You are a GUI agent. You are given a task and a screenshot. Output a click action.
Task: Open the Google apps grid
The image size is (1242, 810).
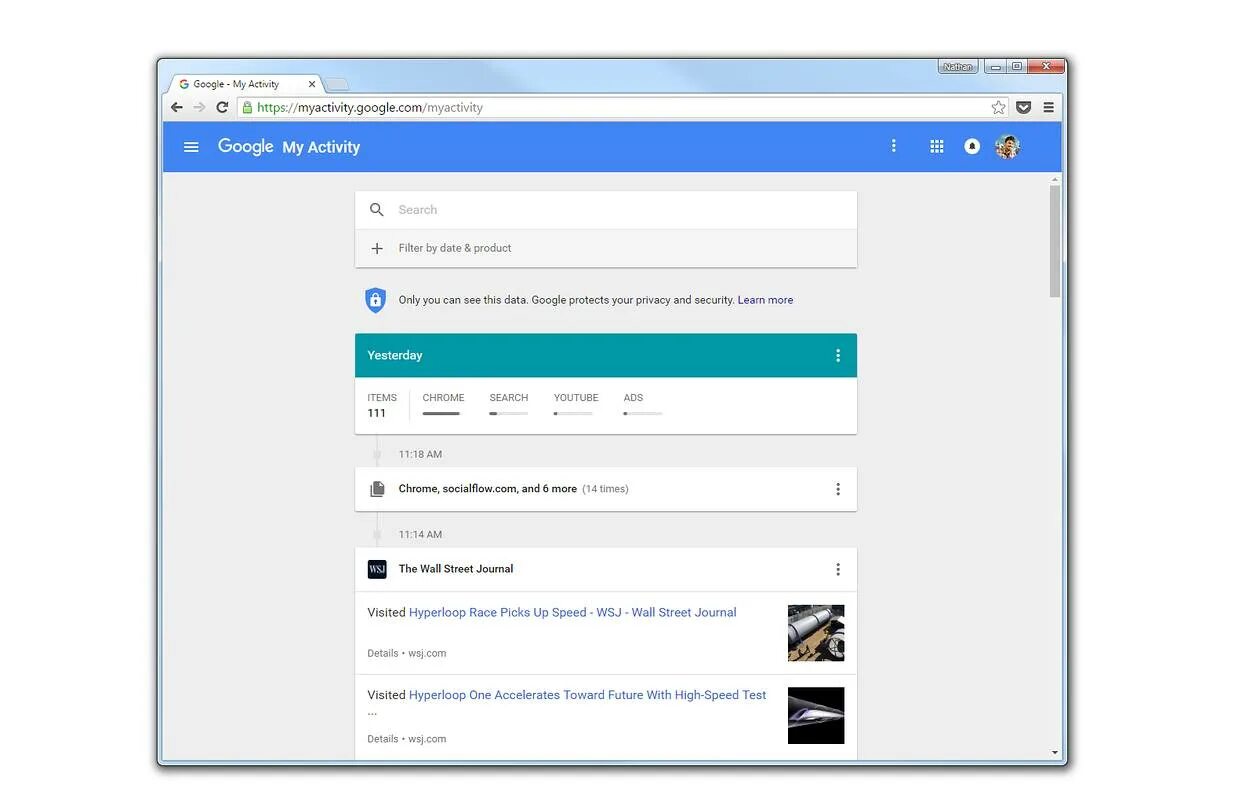(937, 146)
